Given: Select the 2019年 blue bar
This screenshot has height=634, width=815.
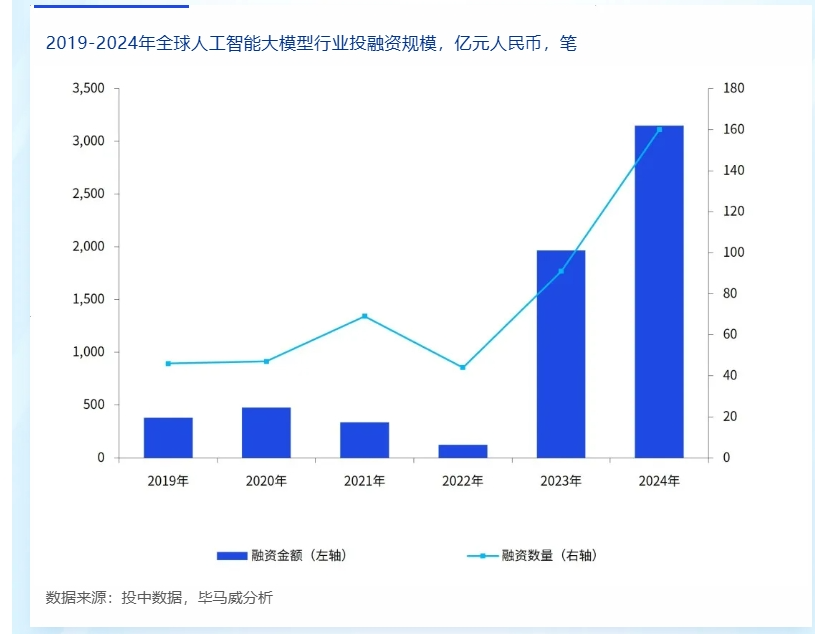Looking at the screenshot, I should [x=168, y=437].
